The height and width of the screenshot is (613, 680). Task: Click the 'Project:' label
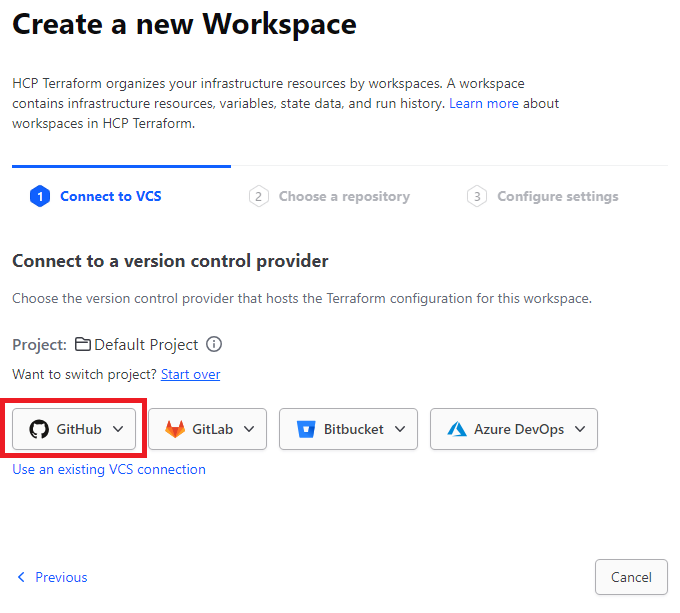(x=39, y=345)
